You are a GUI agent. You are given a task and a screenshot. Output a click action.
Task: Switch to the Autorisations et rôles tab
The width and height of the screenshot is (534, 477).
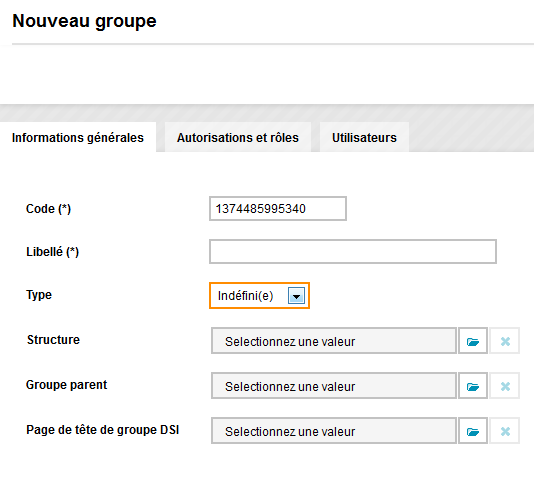238,138
